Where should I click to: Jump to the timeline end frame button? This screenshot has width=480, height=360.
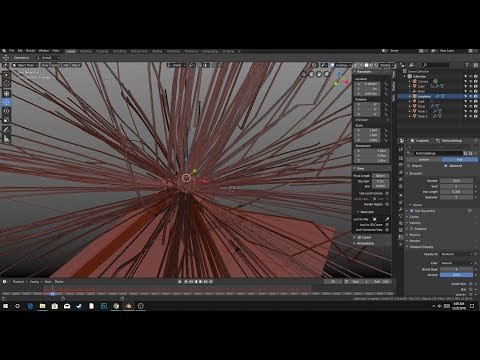(211, 282)
